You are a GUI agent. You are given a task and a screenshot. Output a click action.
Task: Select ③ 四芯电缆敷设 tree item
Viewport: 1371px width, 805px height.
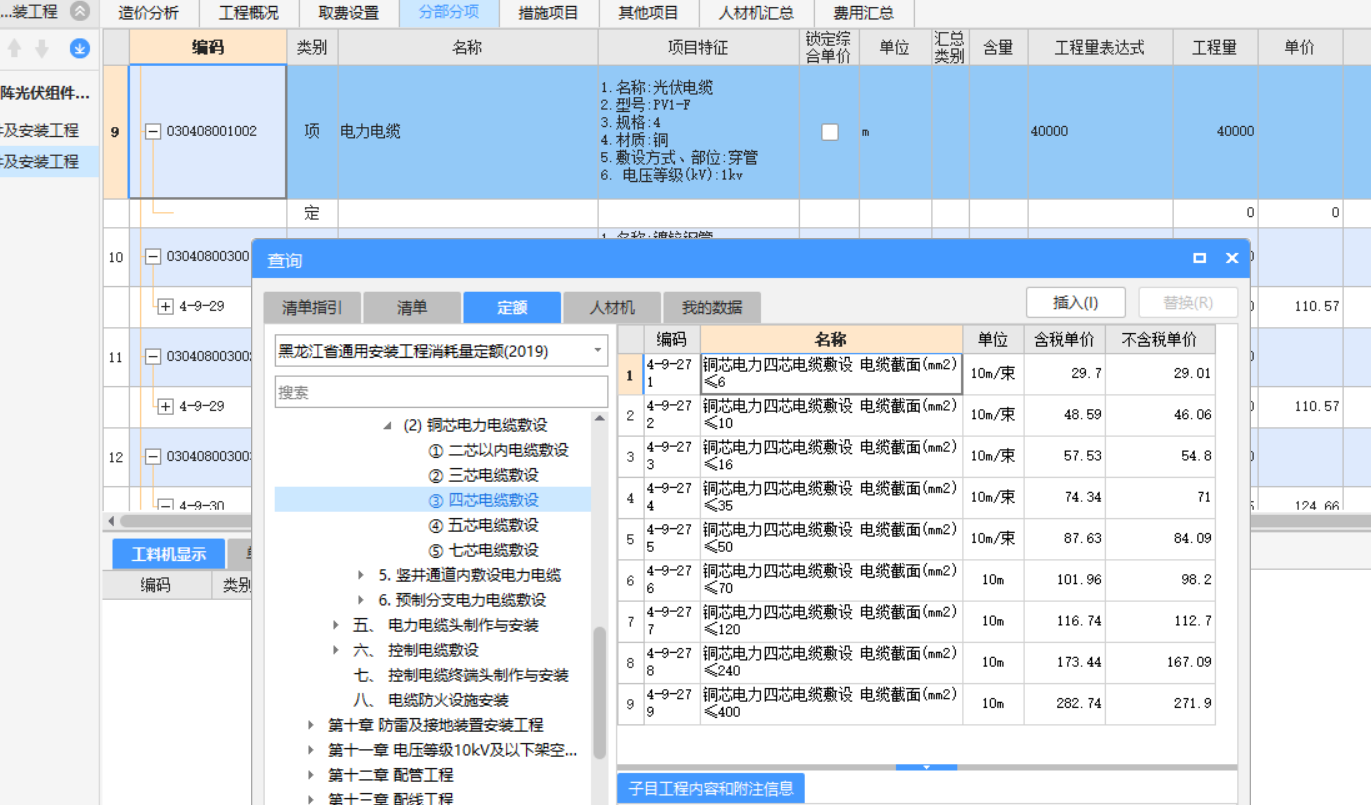tap(483, 500)
